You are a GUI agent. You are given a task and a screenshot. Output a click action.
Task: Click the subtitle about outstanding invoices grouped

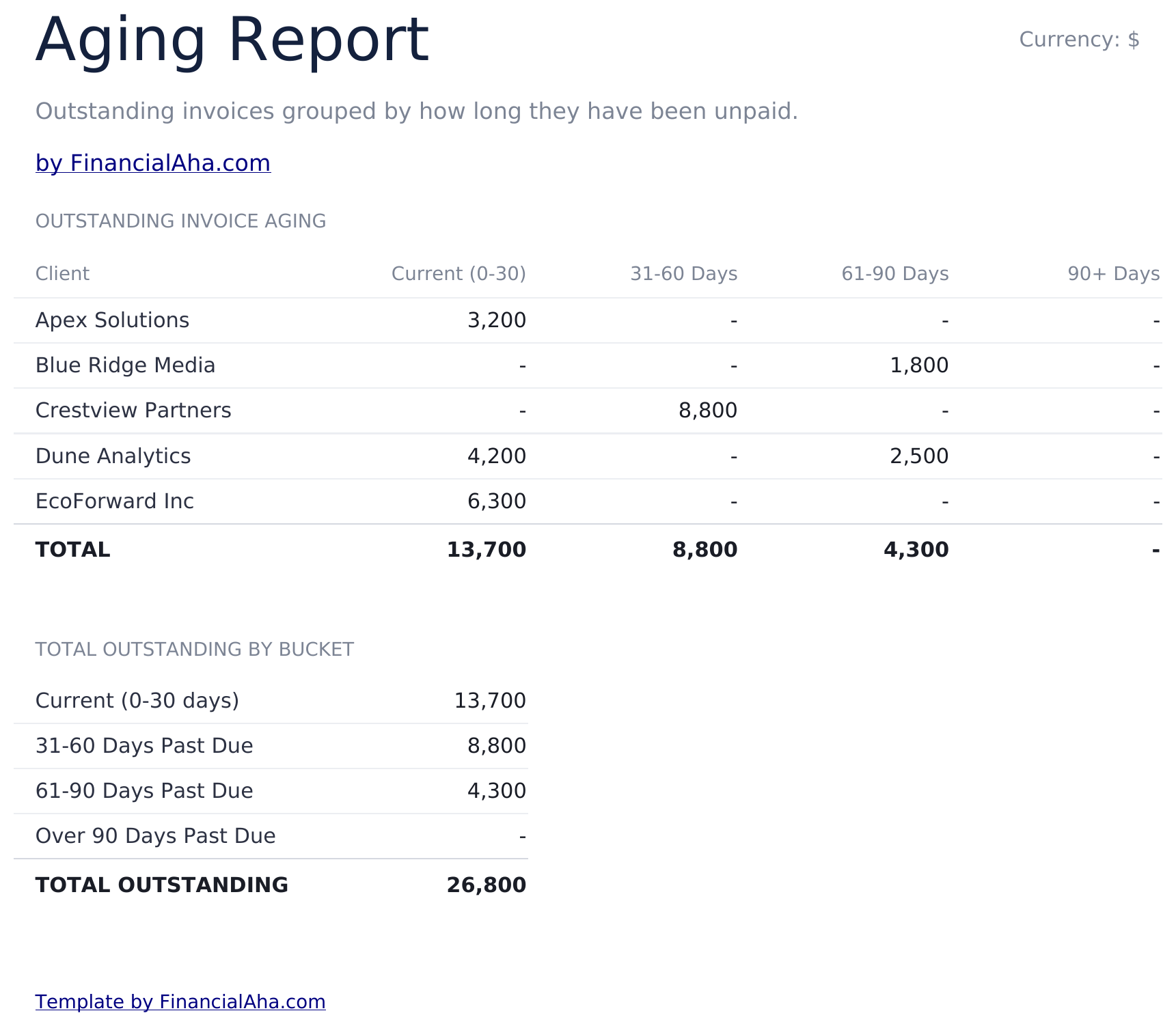point(417,111)
